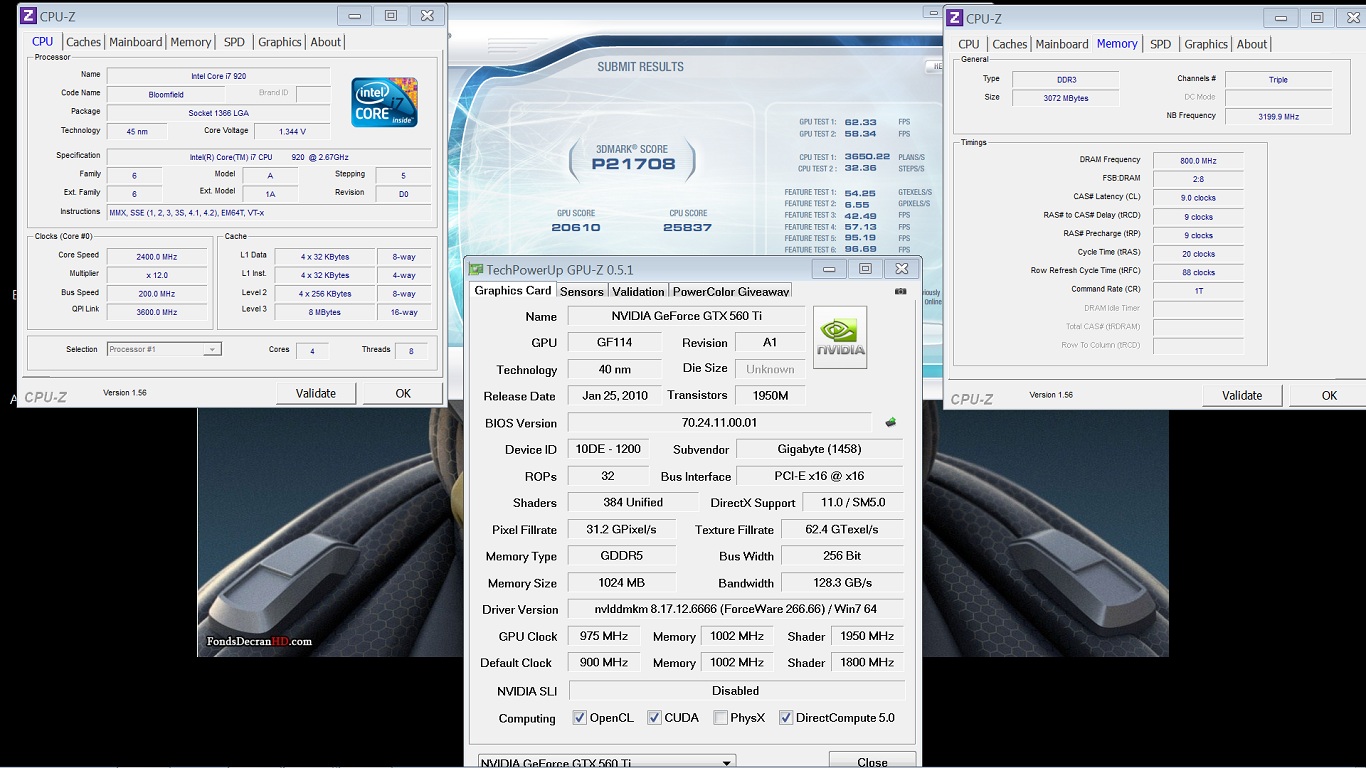
Task: Open SPD tab in left CPU-Z window
Action: (x=234, y=42)
